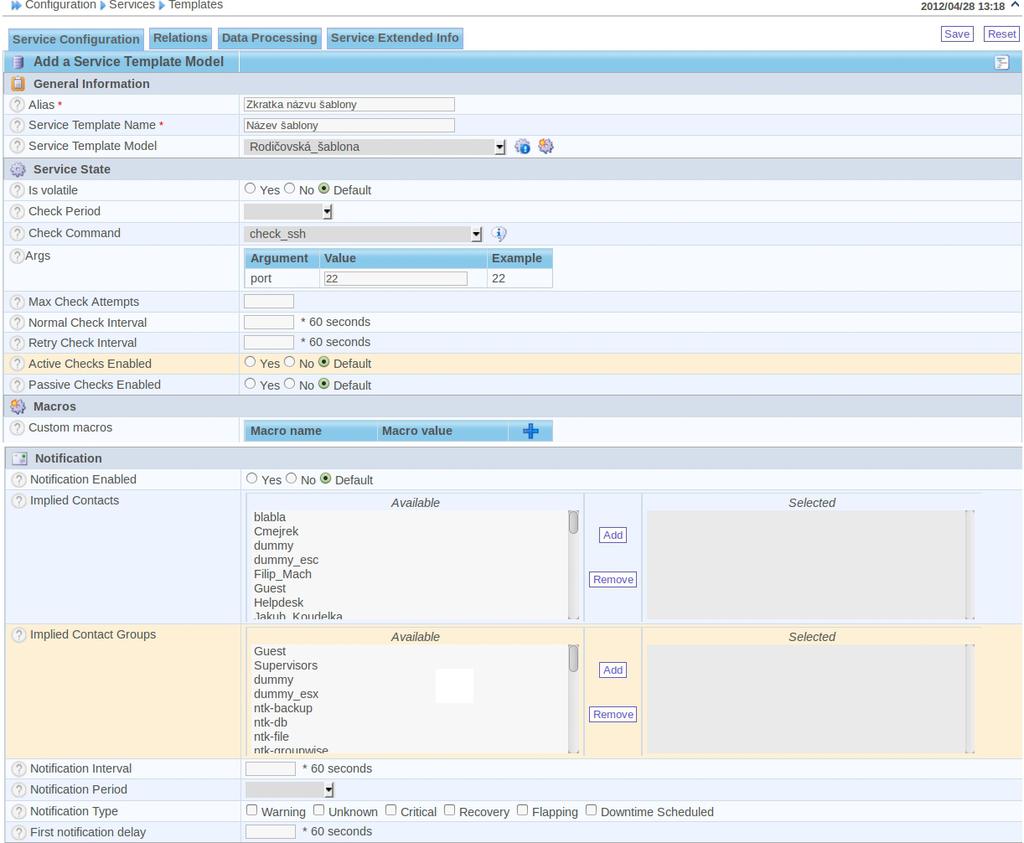Click the Alias input field
This screenshot has width=1024, height=843.
click(349, 104)
